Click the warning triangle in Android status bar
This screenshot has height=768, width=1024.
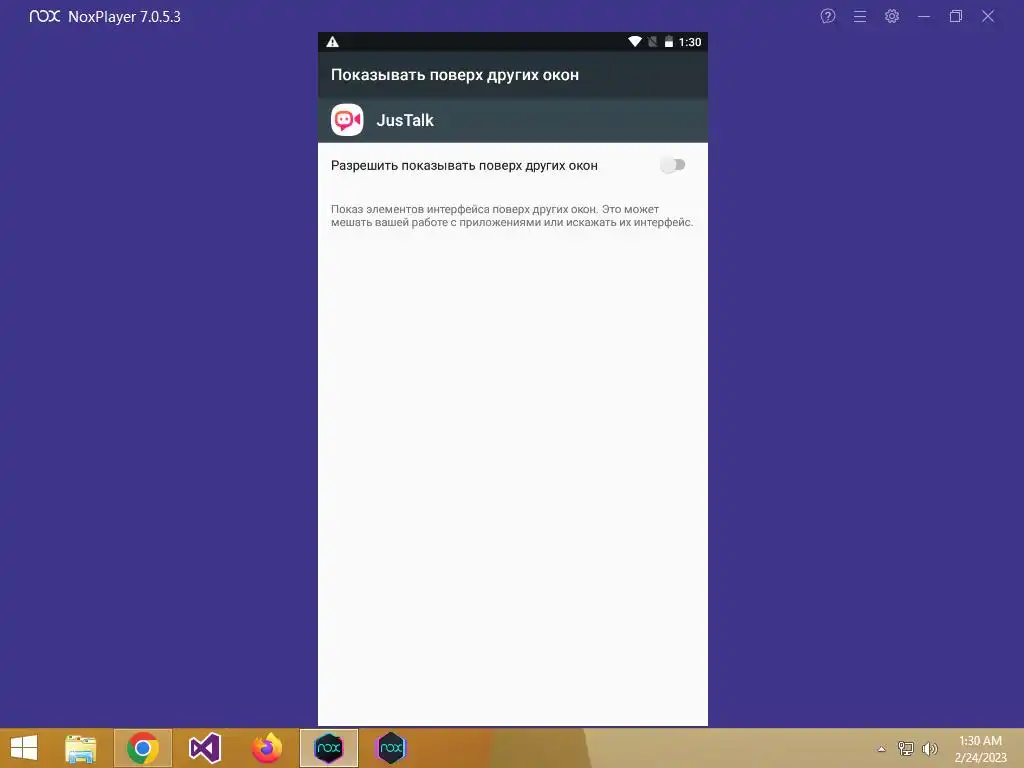point(332,42)
